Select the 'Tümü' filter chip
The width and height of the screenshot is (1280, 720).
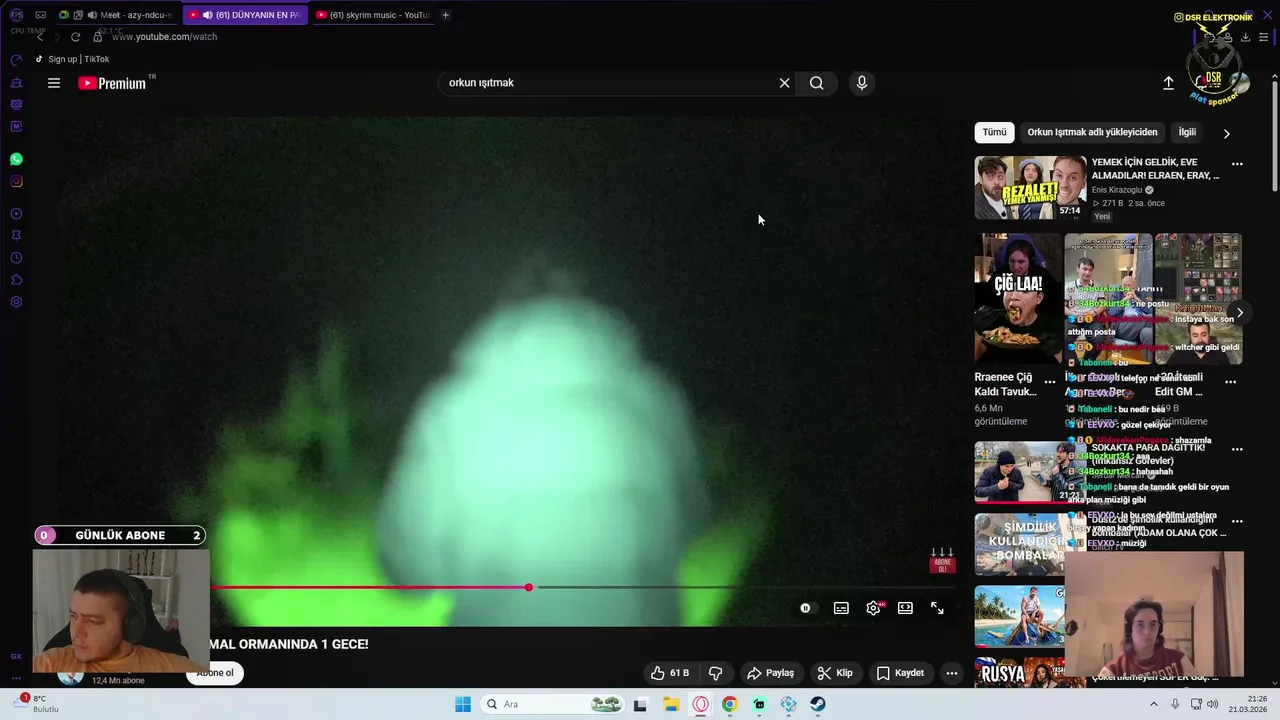[x=994, y=132]
